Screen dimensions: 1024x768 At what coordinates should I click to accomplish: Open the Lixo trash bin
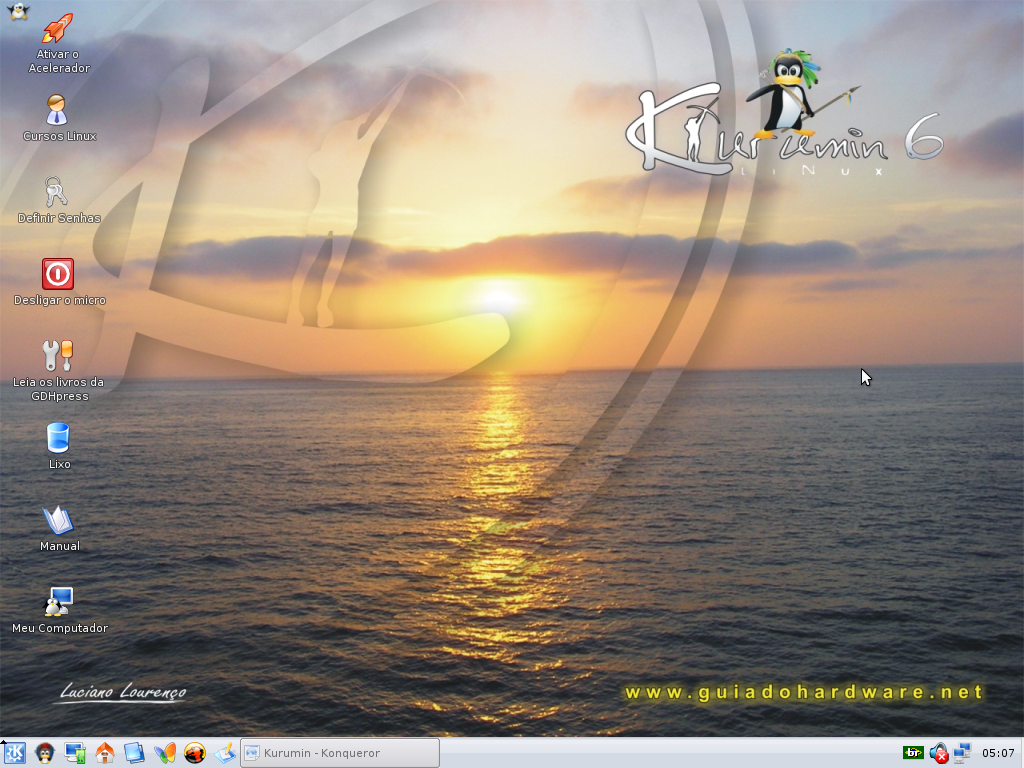(58, 438)
